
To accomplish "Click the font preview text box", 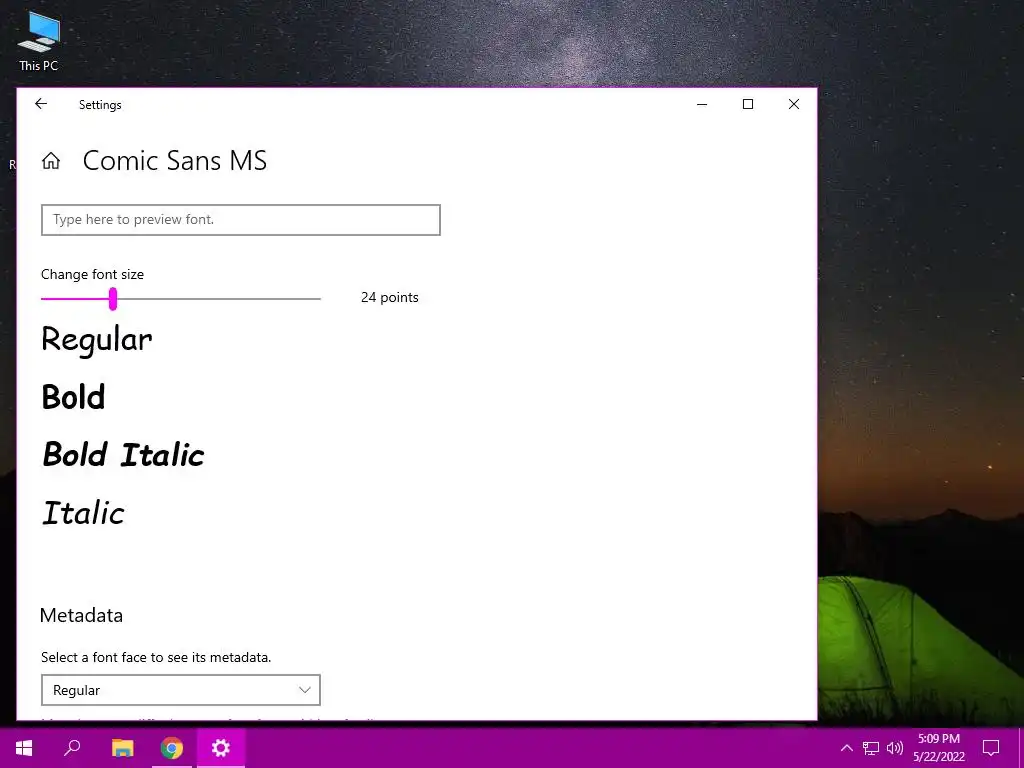I will 240,219.
